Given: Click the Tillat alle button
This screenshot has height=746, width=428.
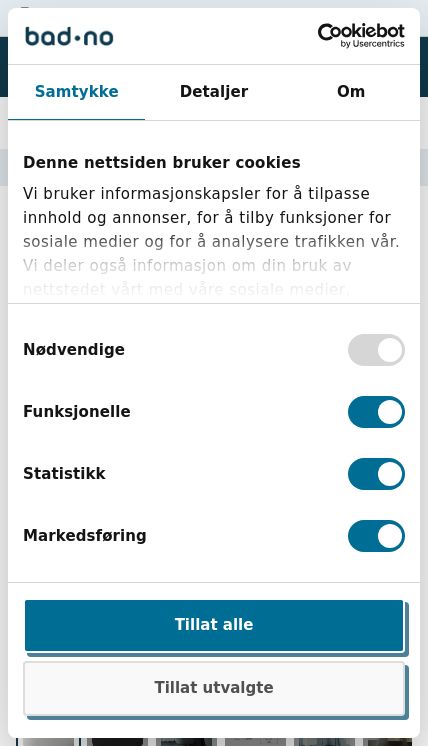Looking at the screenshot, I should 214,625.
